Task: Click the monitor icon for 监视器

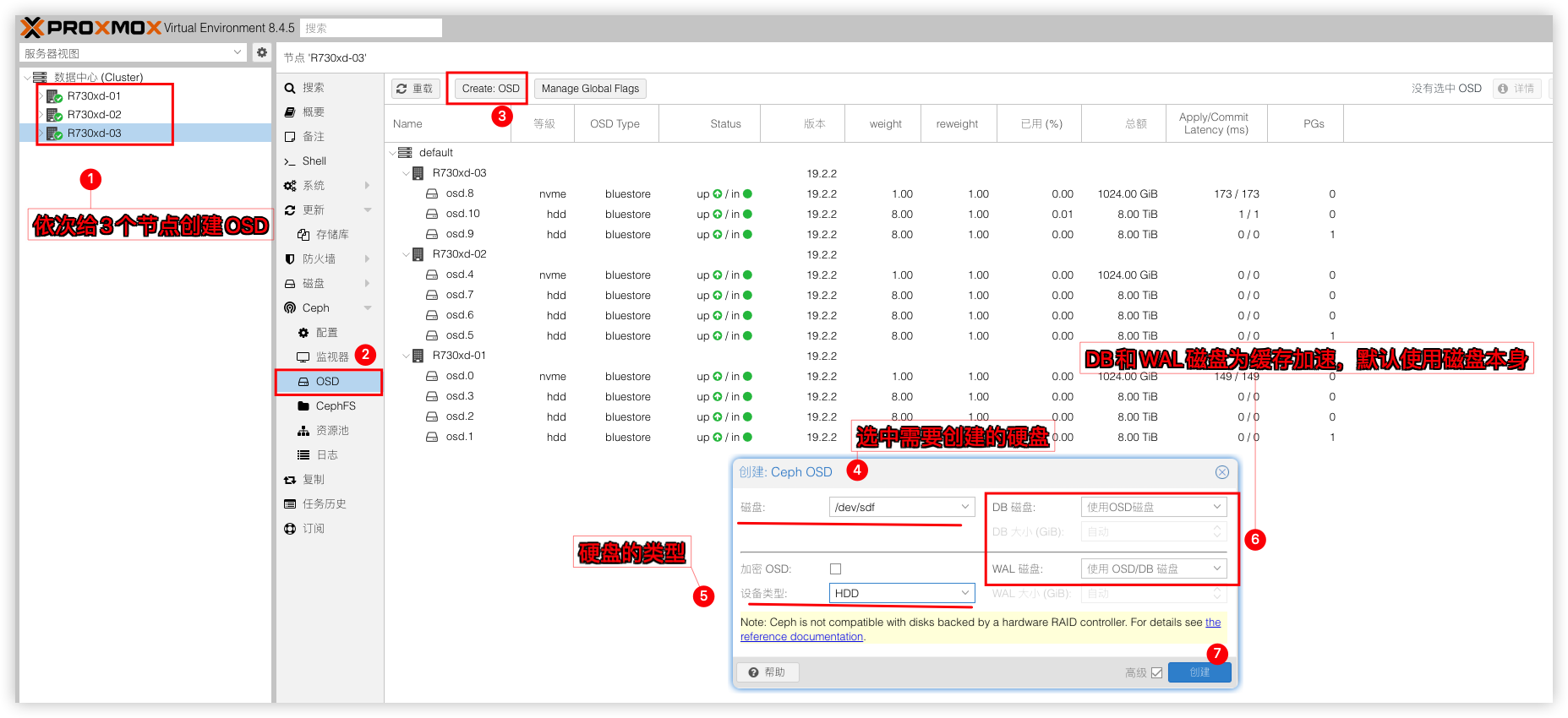Action: [303, 357]
